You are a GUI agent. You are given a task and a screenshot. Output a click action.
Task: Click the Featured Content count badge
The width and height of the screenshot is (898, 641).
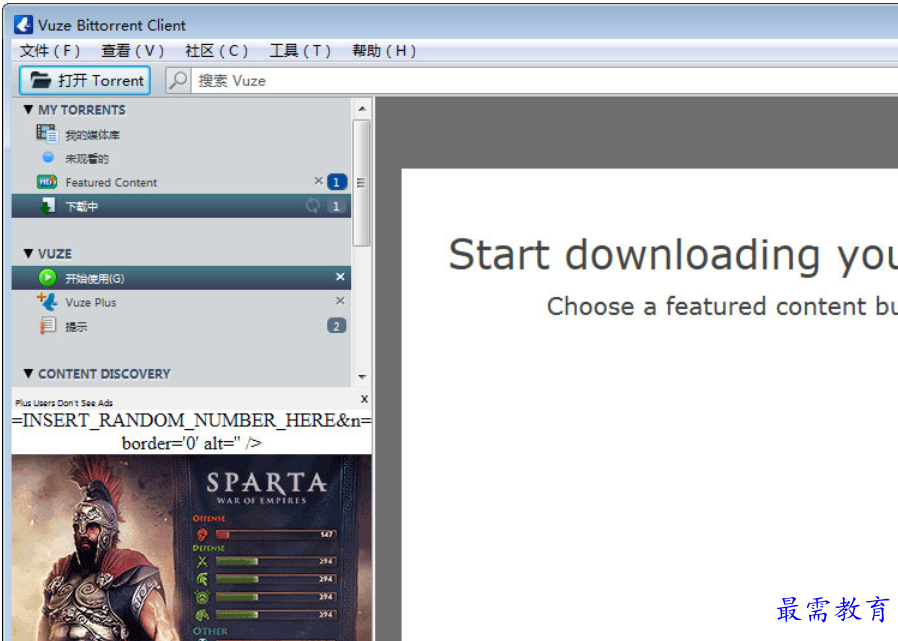[337, 182]
